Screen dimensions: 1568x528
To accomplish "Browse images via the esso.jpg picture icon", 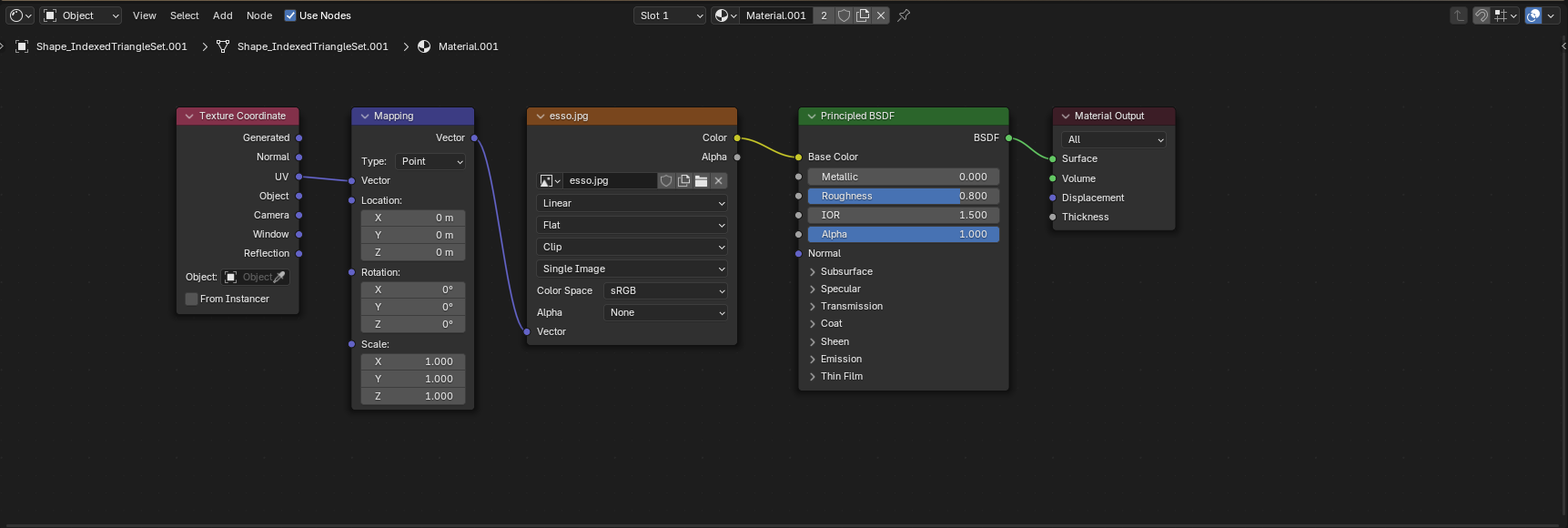I will pos(550,181).
